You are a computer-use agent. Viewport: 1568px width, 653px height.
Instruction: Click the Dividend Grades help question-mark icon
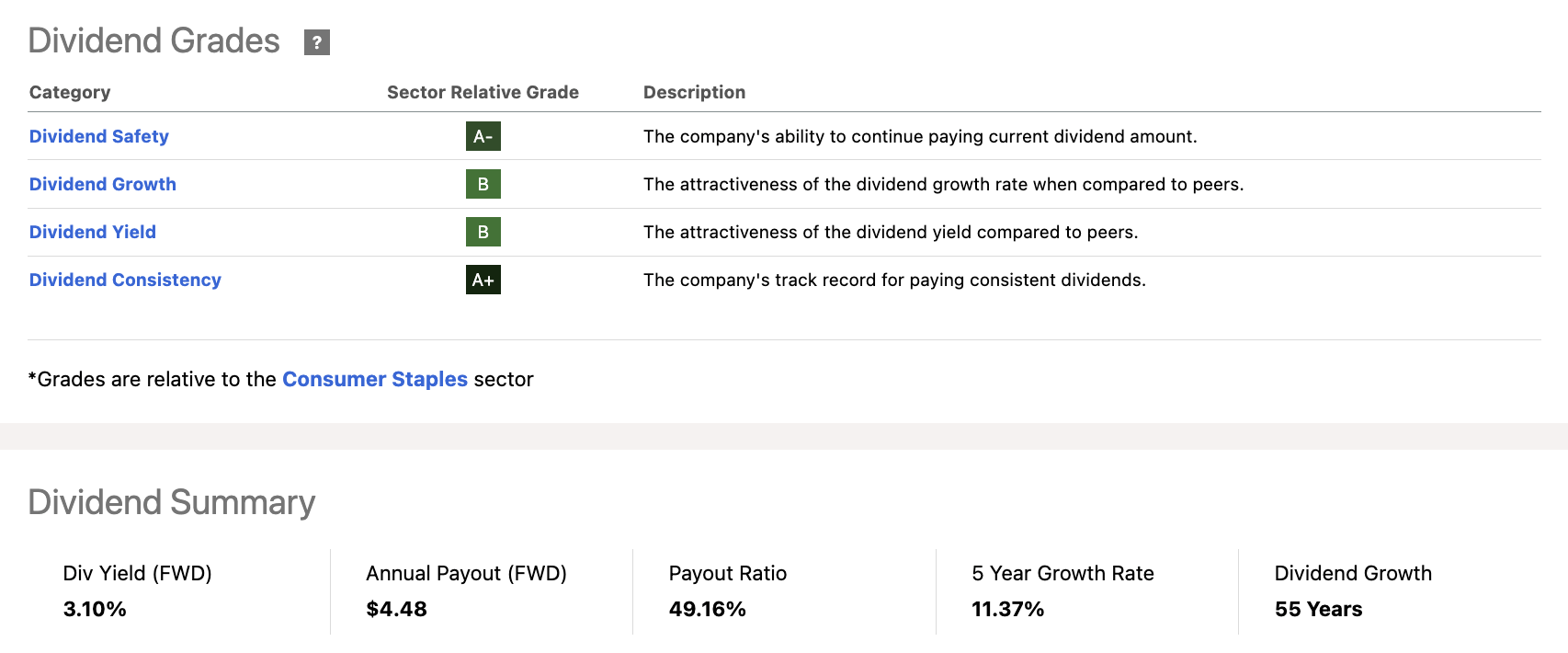[x=317, y=42]
